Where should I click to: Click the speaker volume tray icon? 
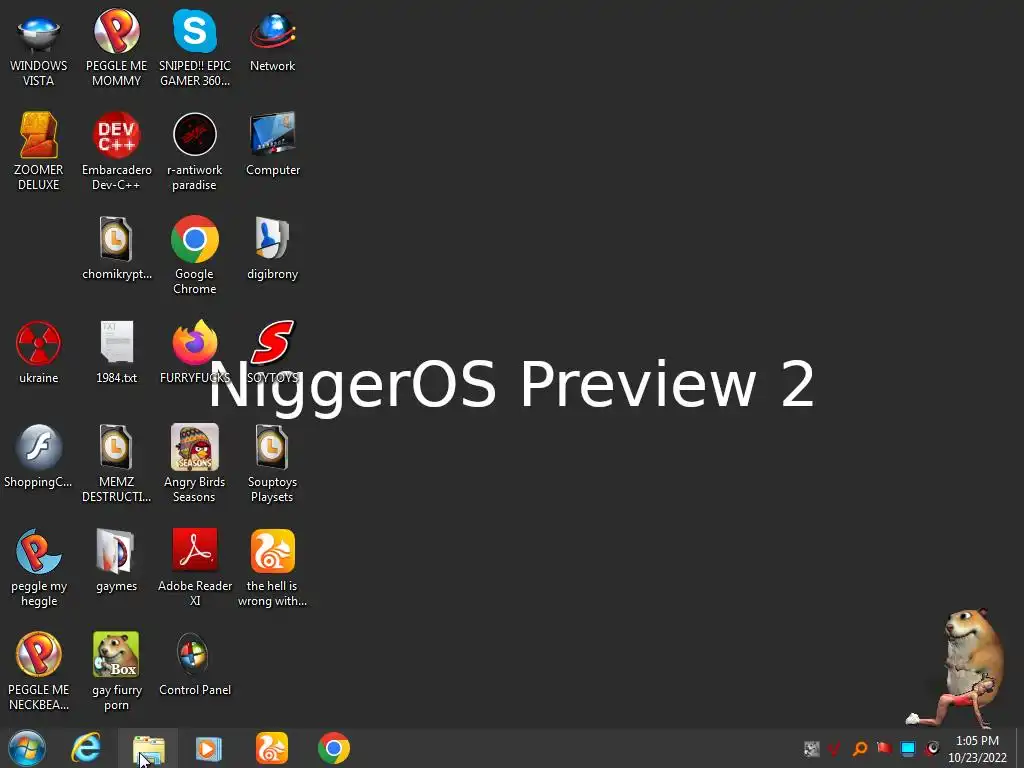point(932,749)
